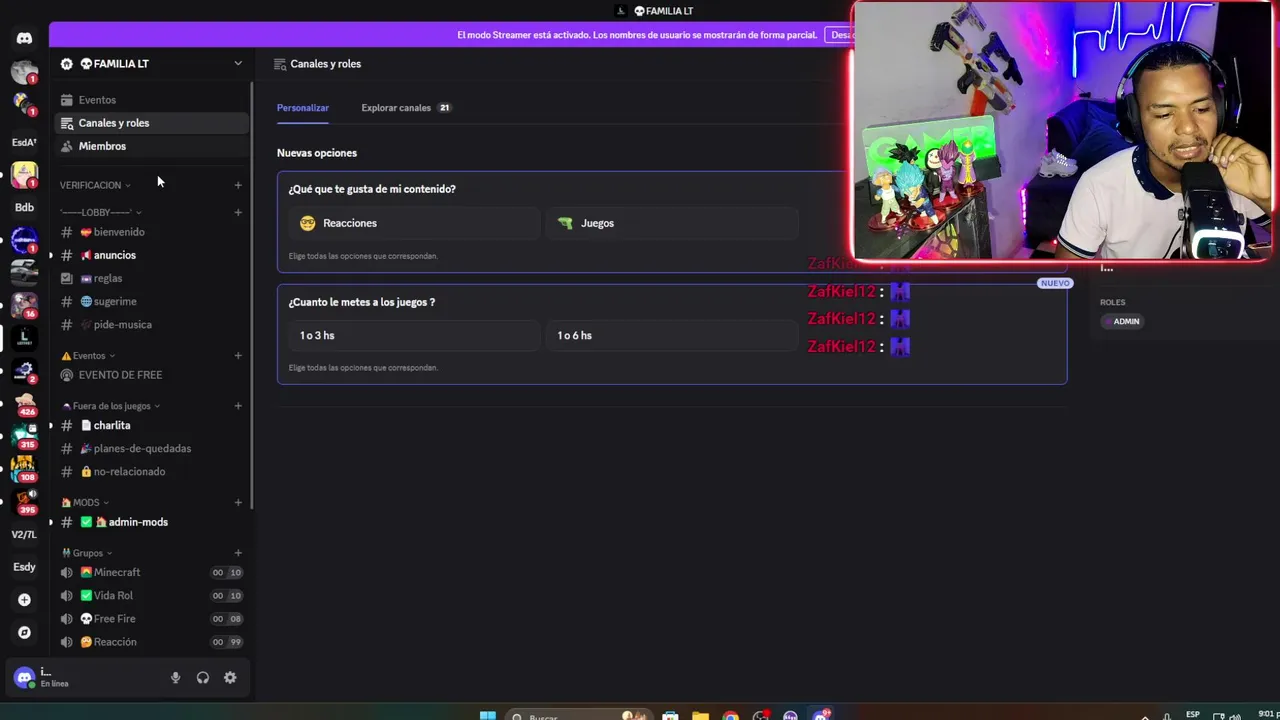1280x720 pixels.
Task: Select Canales y roles sidebar item
Action: pos(150,123)
